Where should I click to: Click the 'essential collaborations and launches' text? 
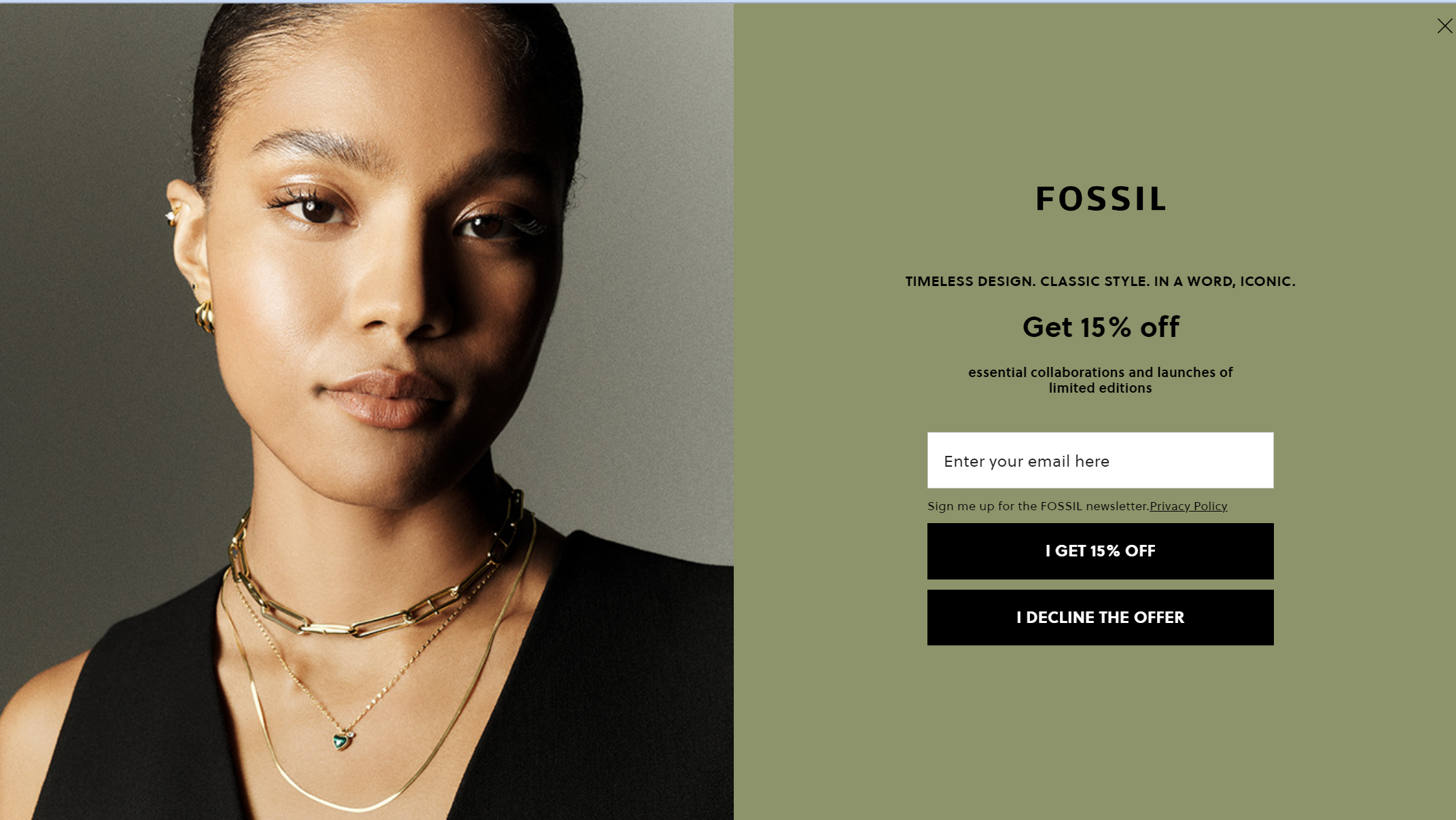1100,380
